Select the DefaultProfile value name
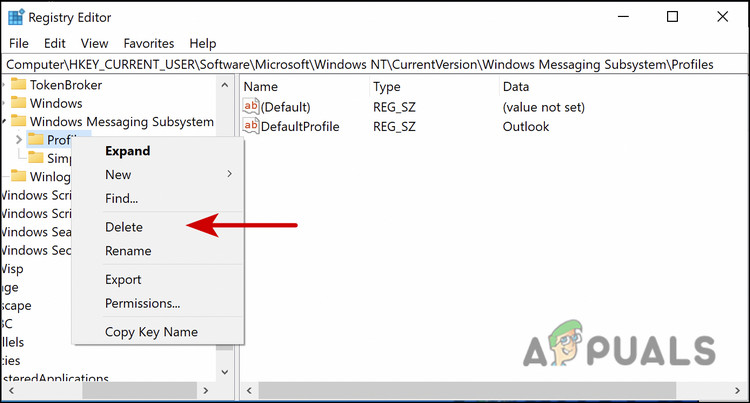 click(x=300, y=127)
